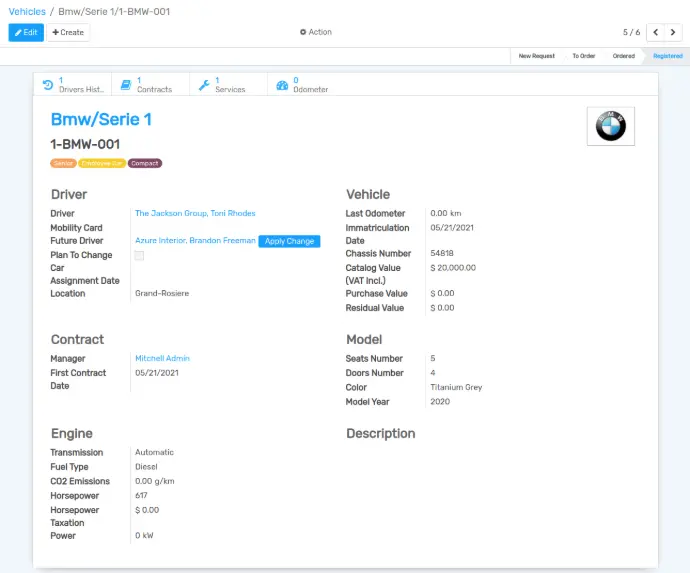This screenshot has width=690, height=573.
Task: Click the Action gear icon
Action: tap(303, 32)
